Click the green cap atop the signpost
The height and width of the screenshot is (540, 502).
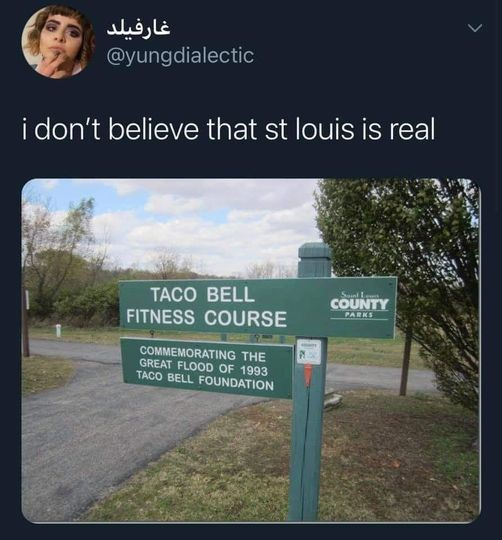[x=314, y=260]
